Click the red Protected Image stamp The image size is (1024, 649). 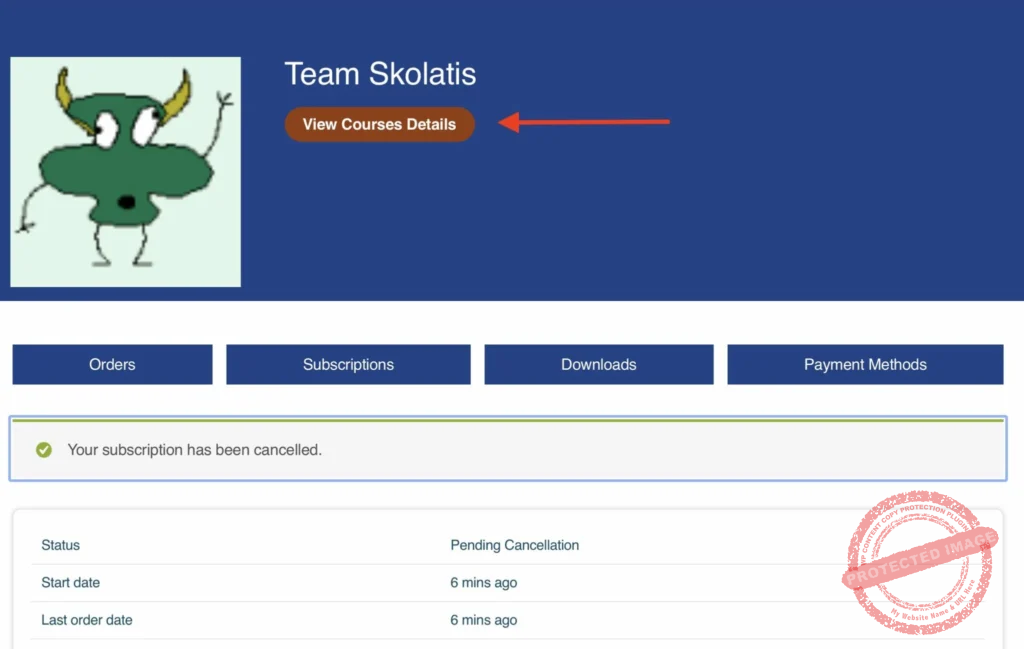tap(921, 562)
